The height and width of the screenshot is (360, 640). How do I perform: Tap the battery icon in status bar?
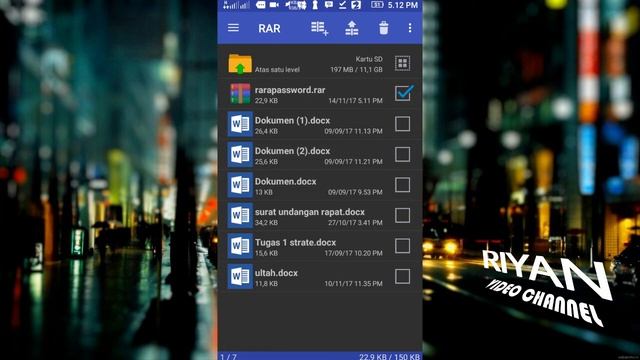(377, 5)
